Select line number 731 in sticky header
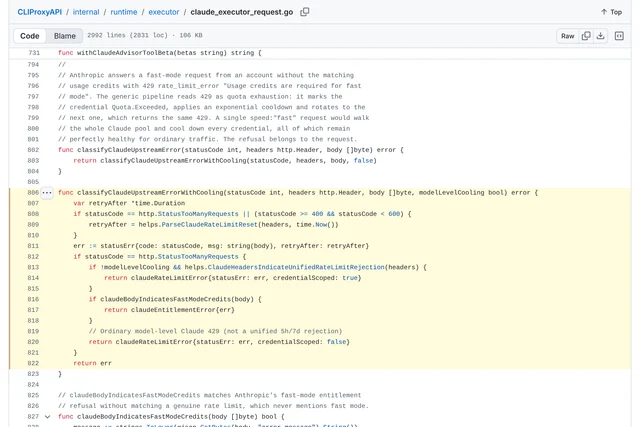Image resolution: width=640 pixels, height=427 pixels. (34, 53)
